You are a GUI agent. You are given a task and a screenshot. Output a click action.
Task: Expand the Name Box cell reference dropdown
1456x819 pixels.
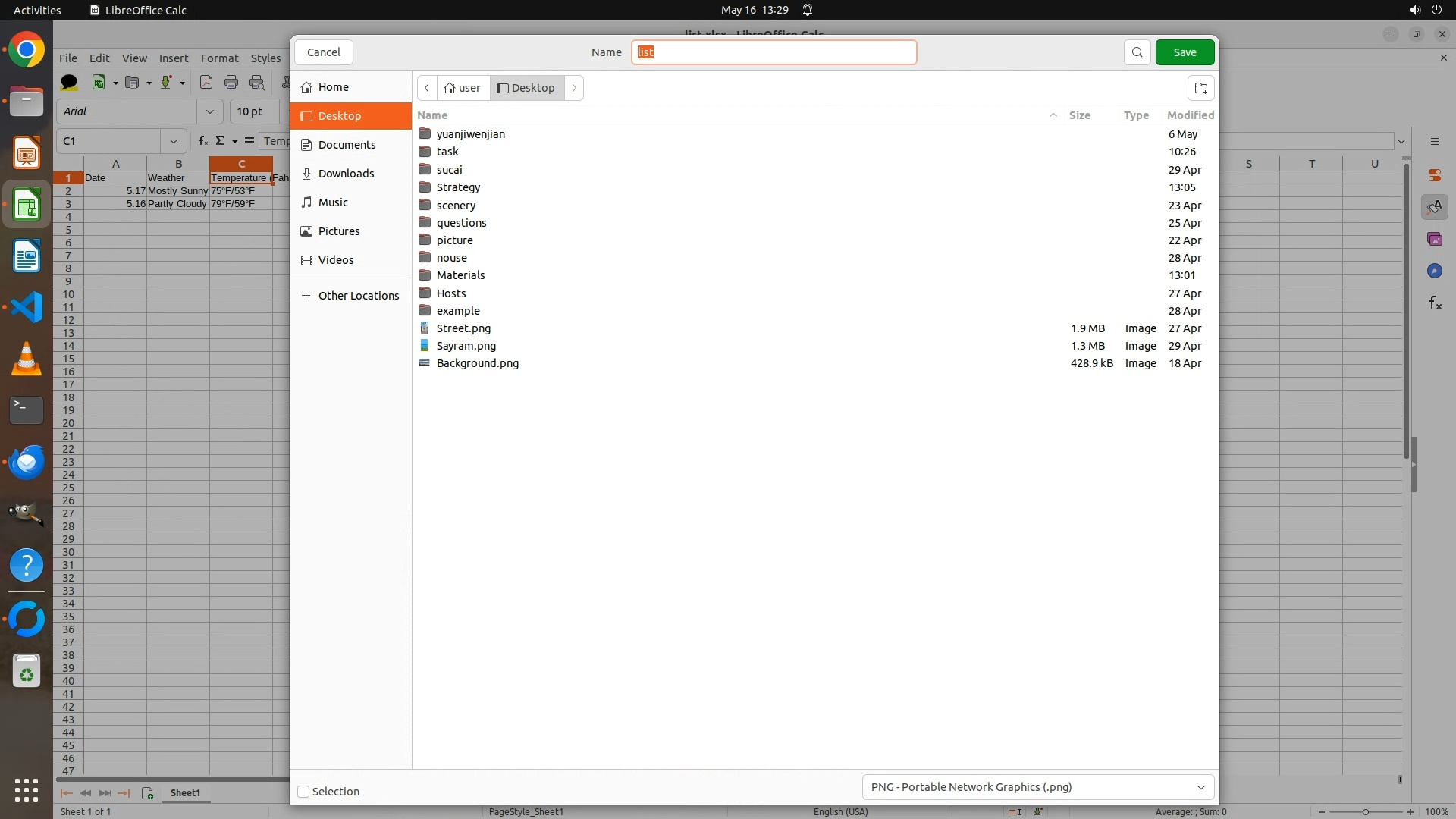(x=174, y=141)
